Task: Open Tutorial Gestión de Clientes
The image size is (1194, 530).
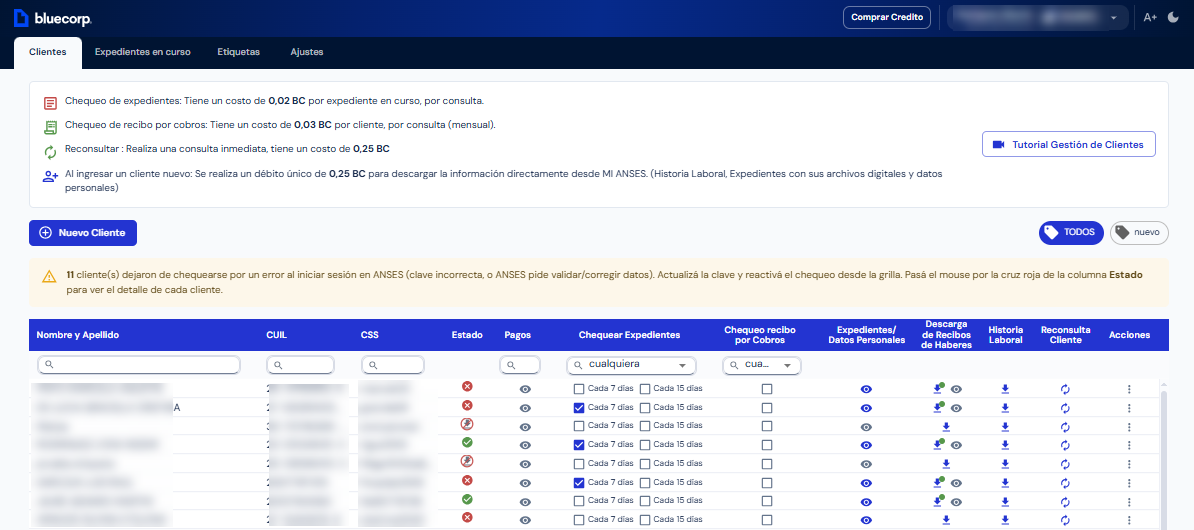Action: pos(1068,145)
